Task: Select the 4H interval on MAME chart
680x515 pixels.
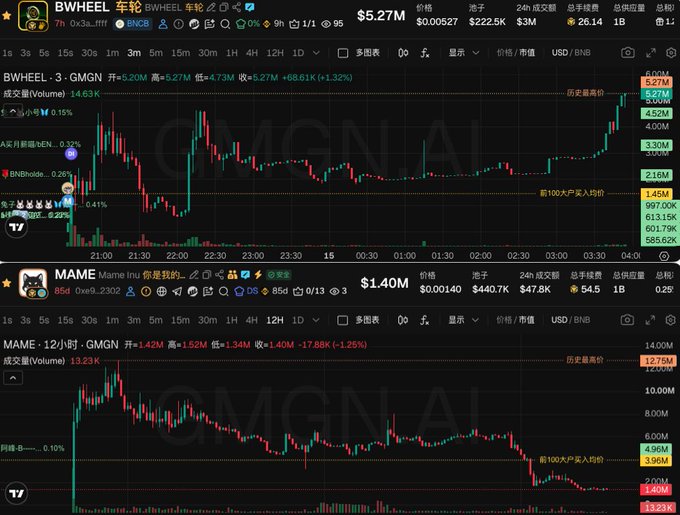Action: point(252,320)
